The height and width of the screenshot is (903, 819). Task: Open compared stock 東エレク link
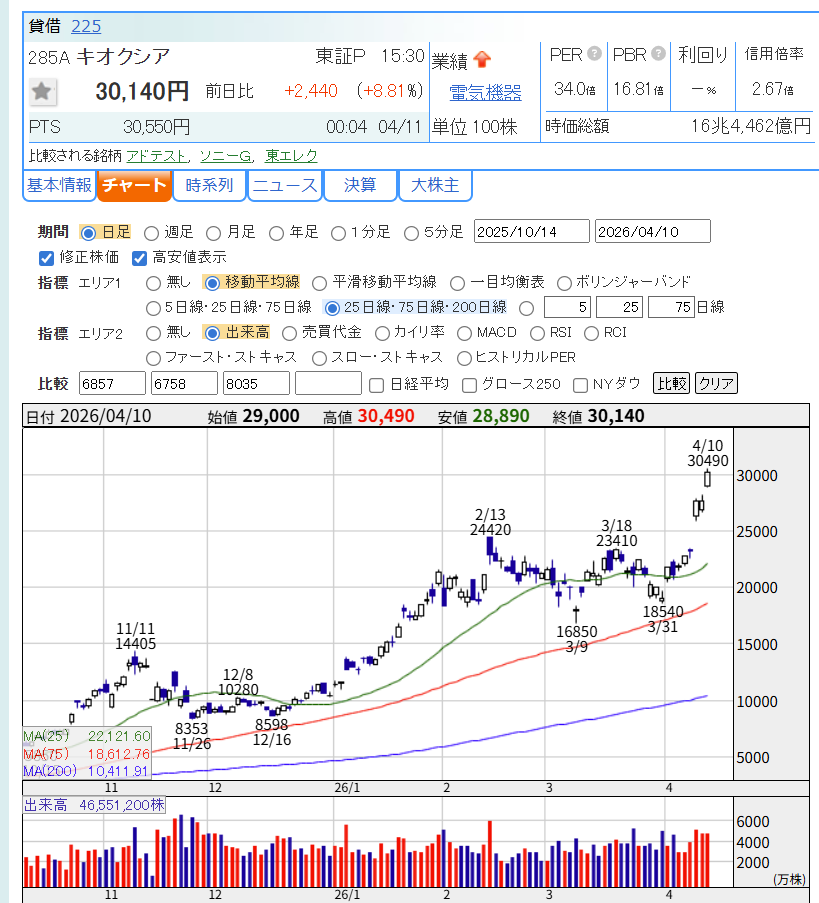pos(291,156)
